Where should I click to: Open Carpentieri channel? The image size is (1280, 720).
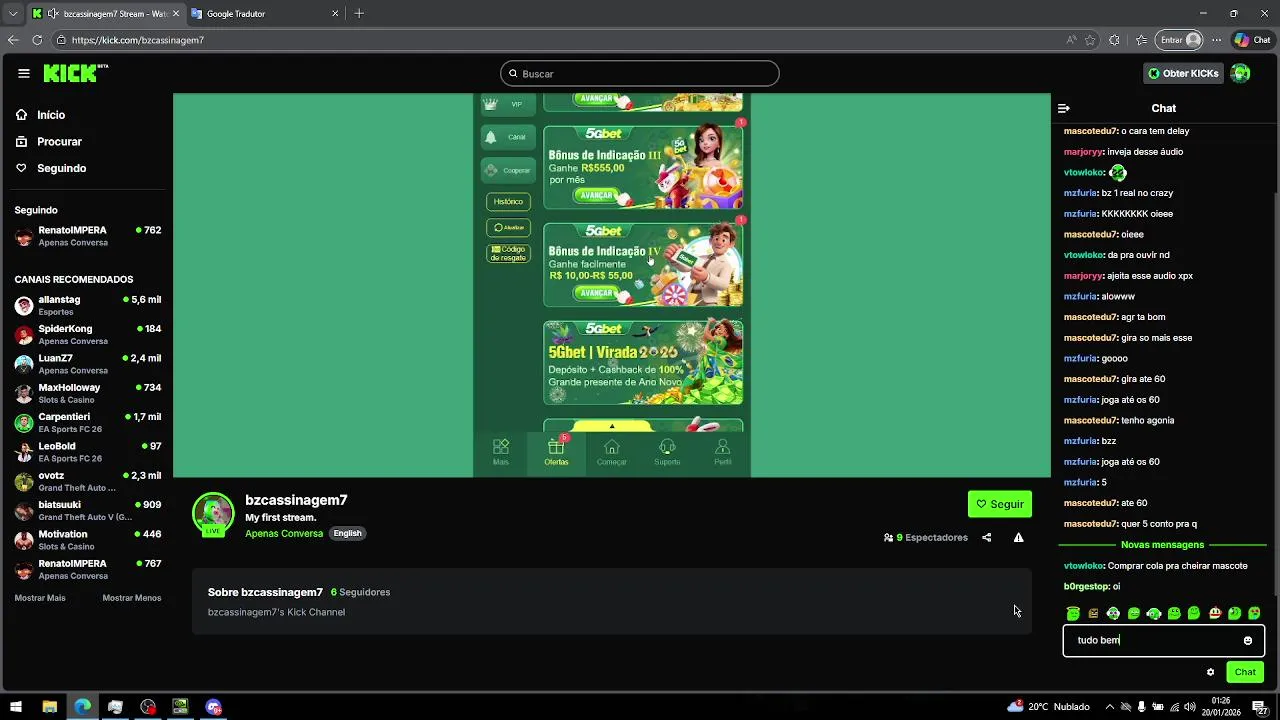click(x=87, y=422)
